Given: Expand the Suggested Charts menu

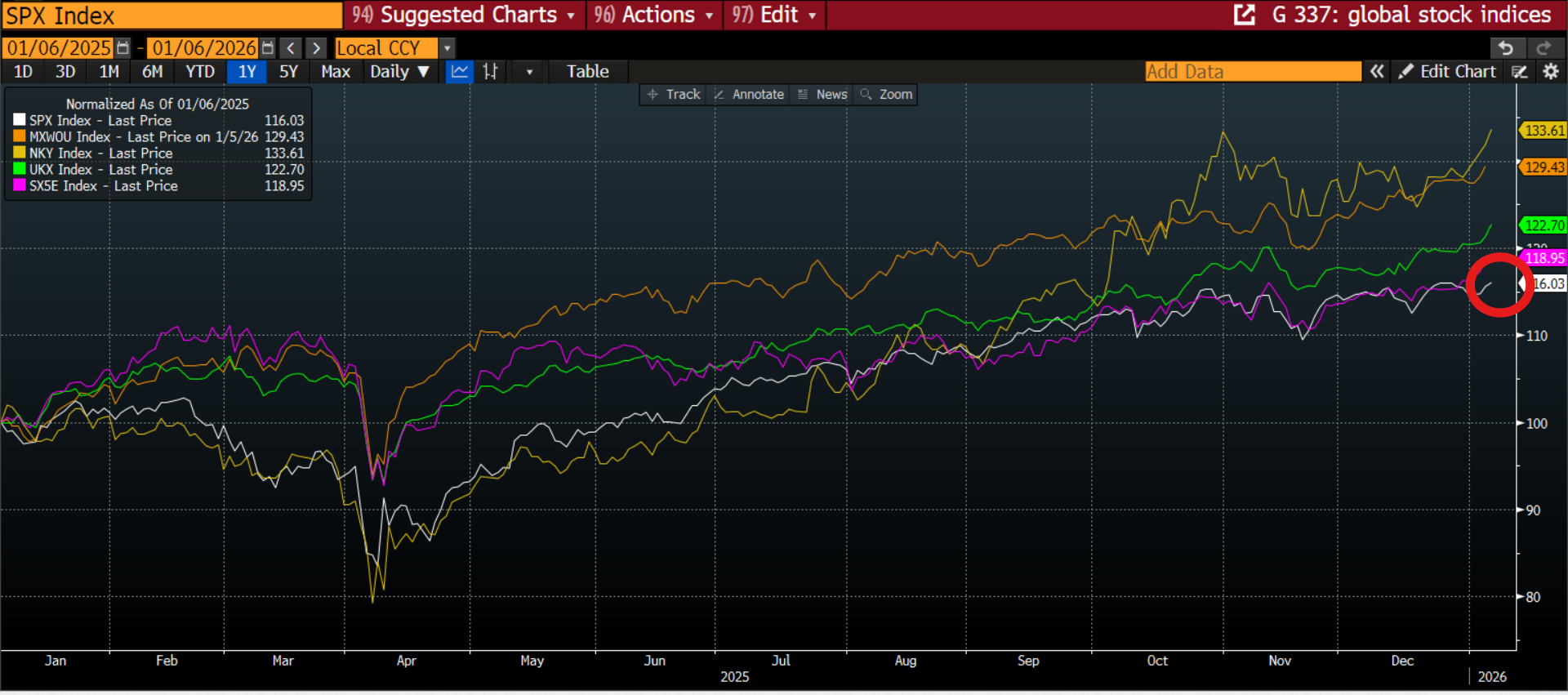Looking at the screenshot, I should click(x=464, y=15).
